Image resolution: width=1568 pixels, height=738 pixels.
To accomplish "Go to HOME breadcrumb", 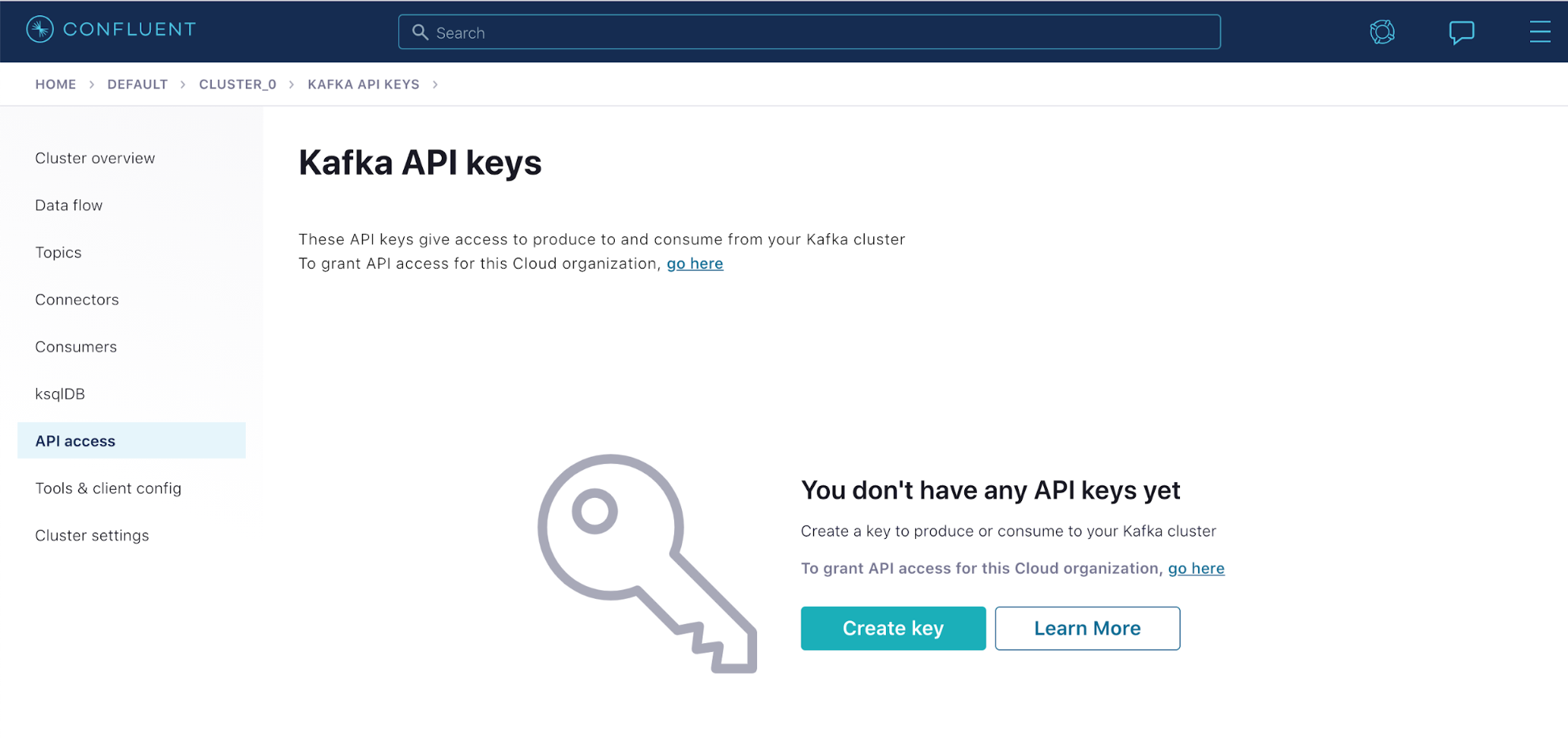I will click(55, 85).
